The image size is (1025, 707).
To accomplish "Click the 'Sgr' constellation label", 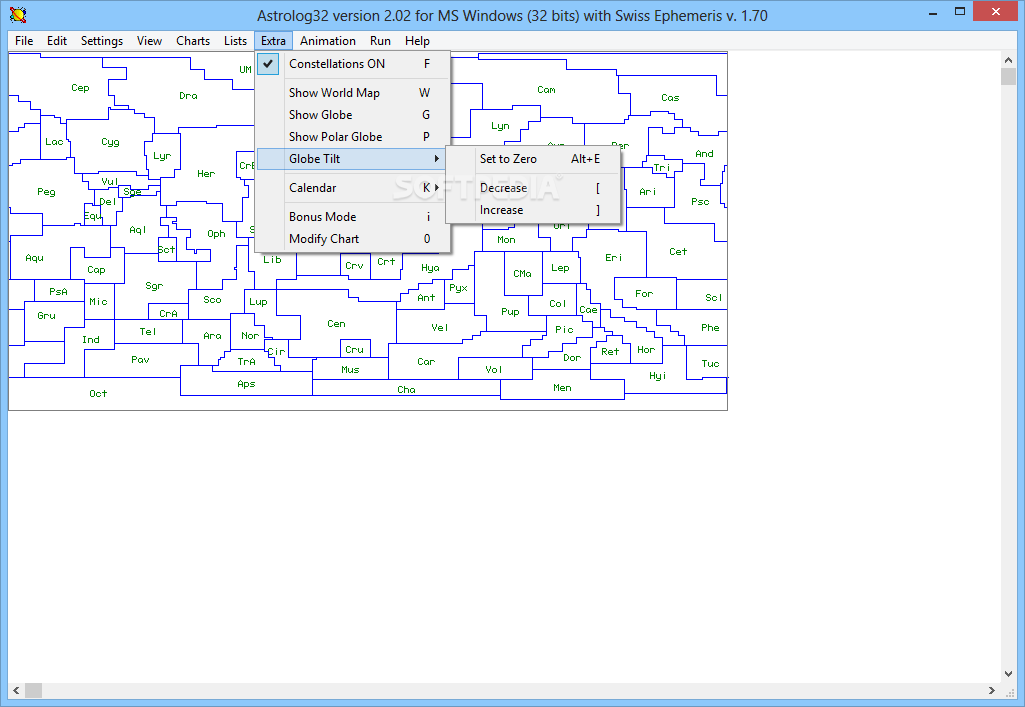I will point(154,286).
